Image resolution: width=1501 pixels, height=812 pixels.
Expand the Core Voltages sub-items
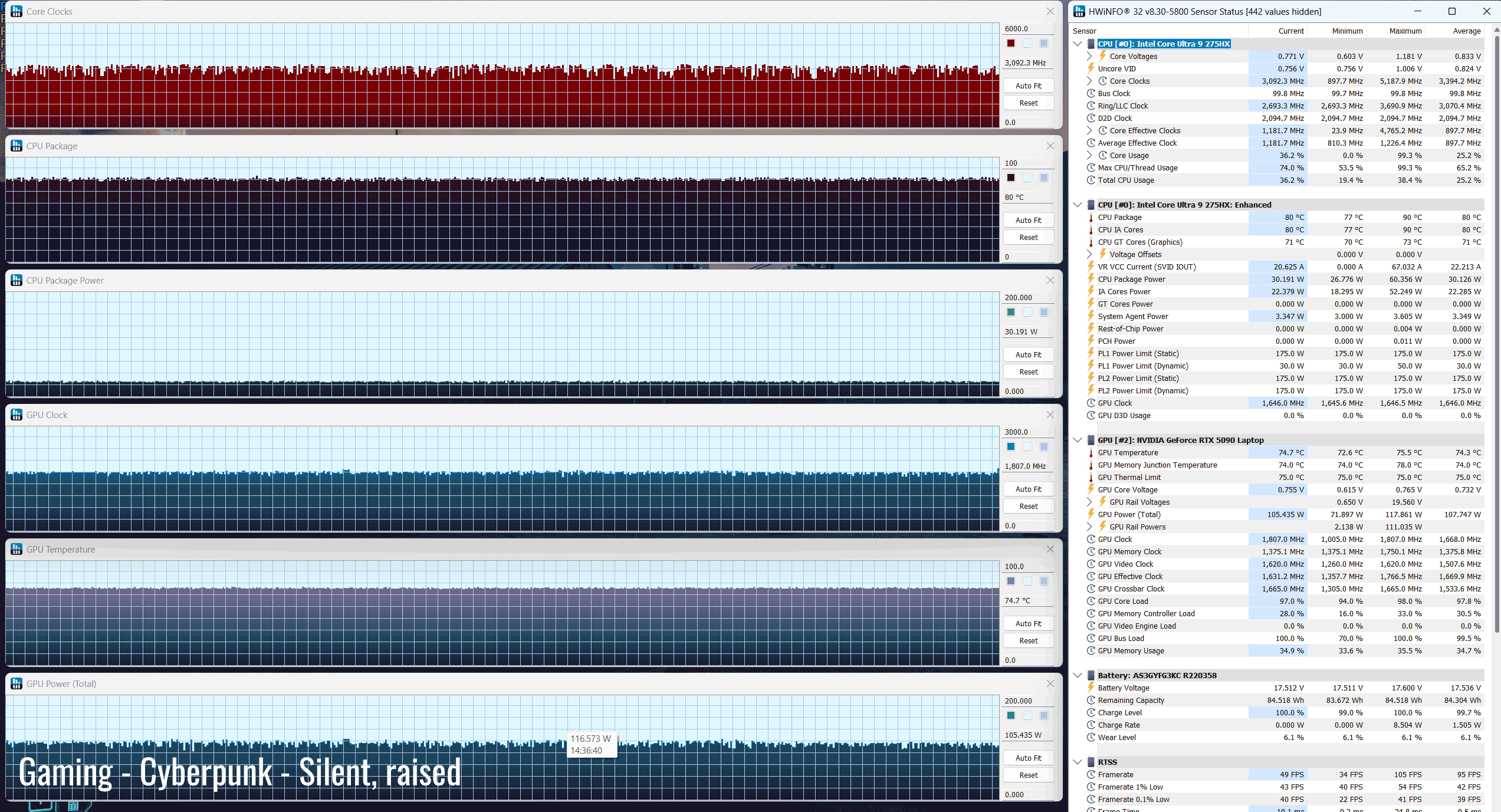[1089, 57]
